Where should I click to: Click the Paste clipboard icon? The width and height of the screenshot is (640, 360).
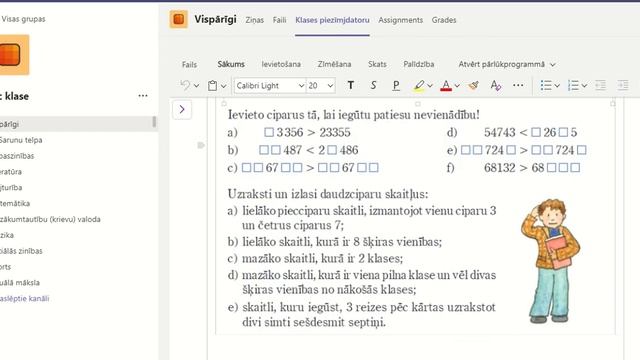coord(213,86)
